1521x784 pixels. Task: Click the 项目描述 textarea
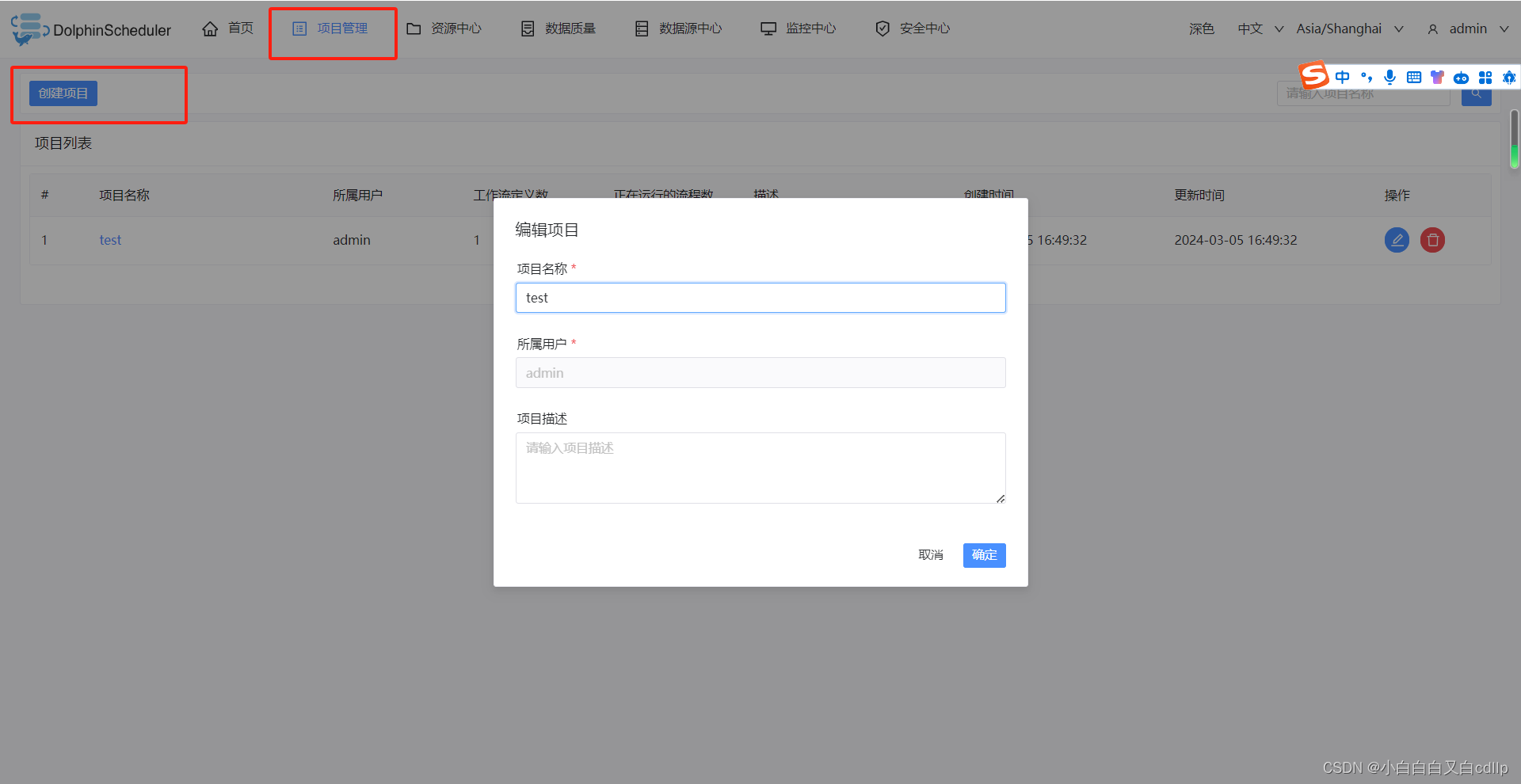[x=760, y=468]
